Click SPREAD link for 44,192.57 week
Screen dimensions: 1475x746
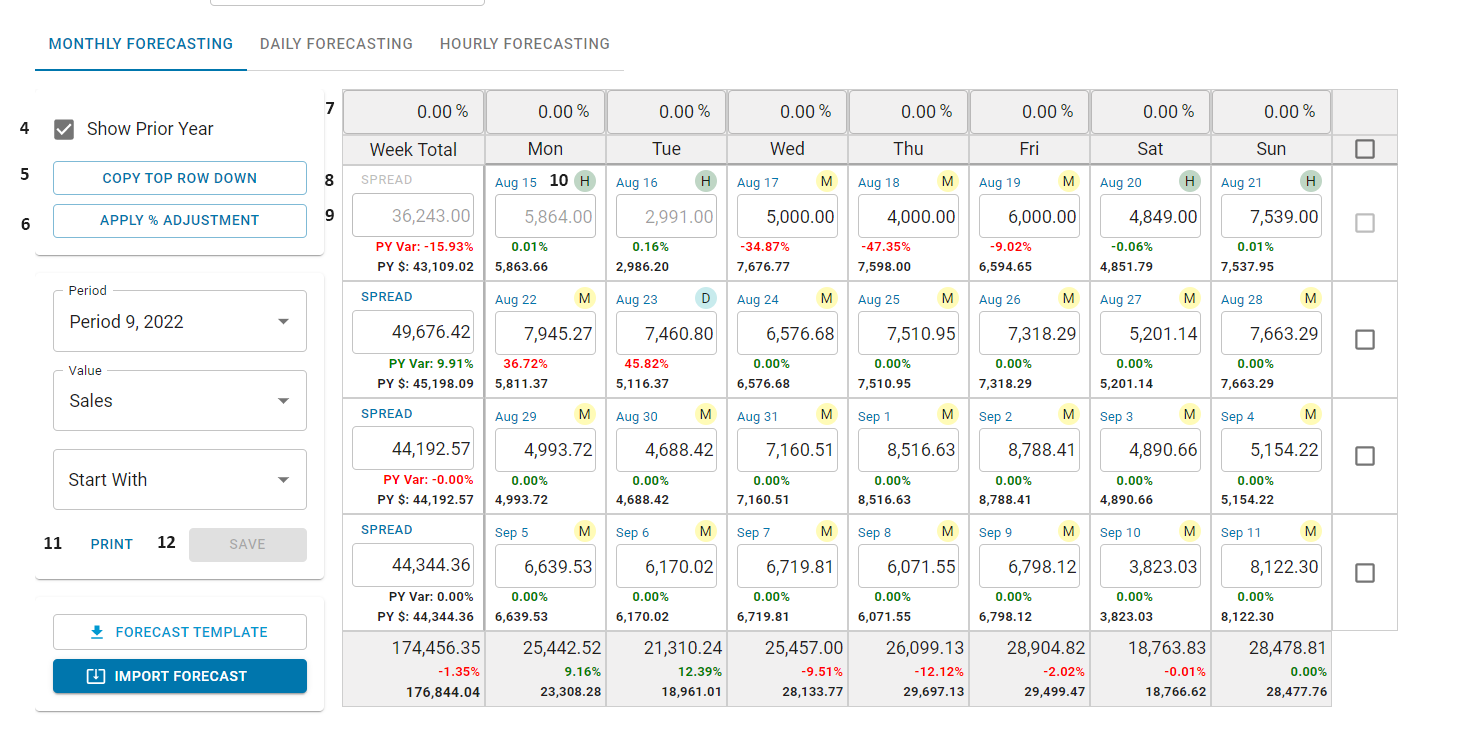386,414
